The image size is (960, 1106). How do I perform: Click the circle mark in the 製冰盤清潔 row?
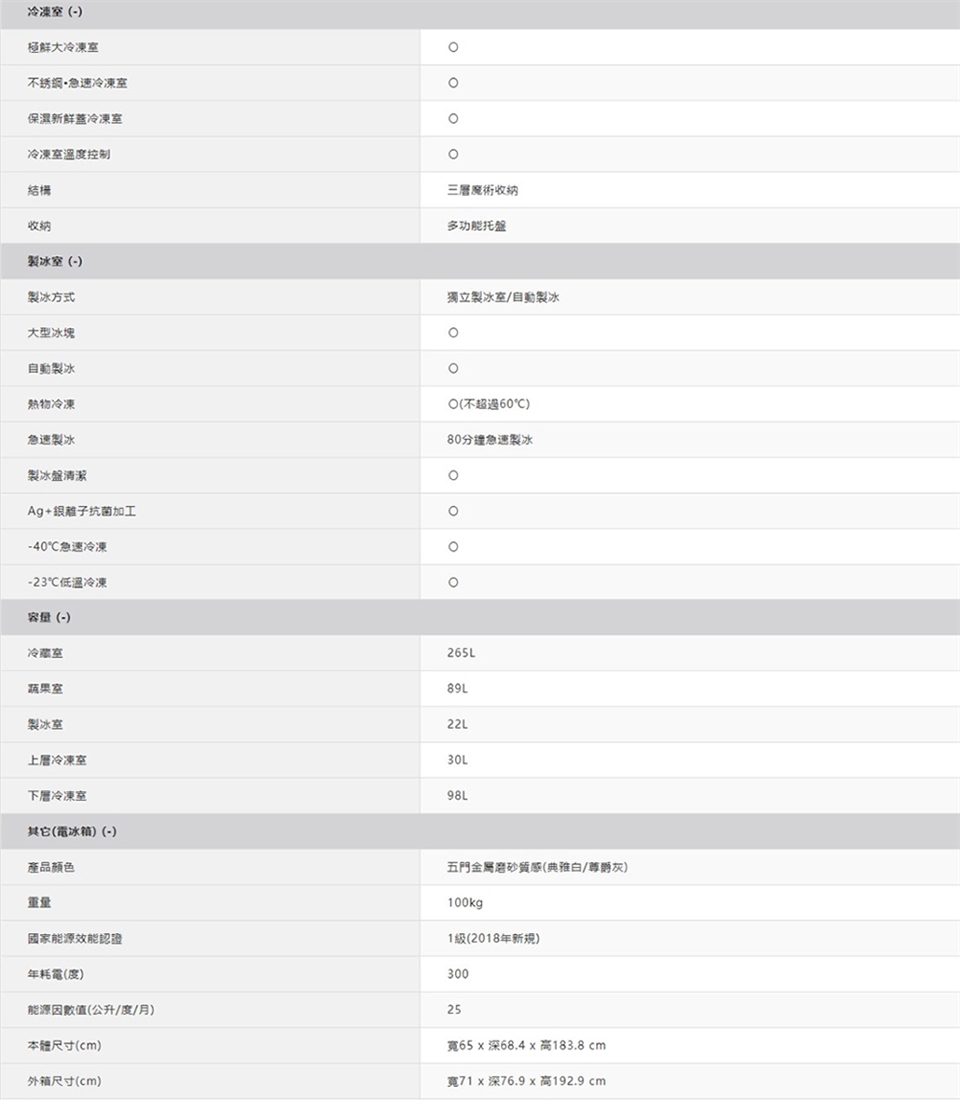(453, 475)
